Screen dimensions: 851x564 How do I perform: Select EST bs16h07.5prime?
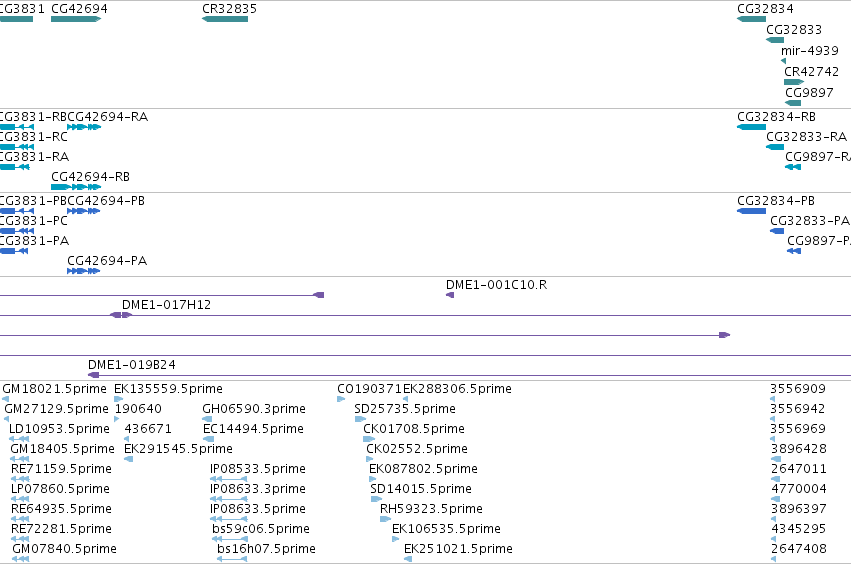(x=266, y=549)
